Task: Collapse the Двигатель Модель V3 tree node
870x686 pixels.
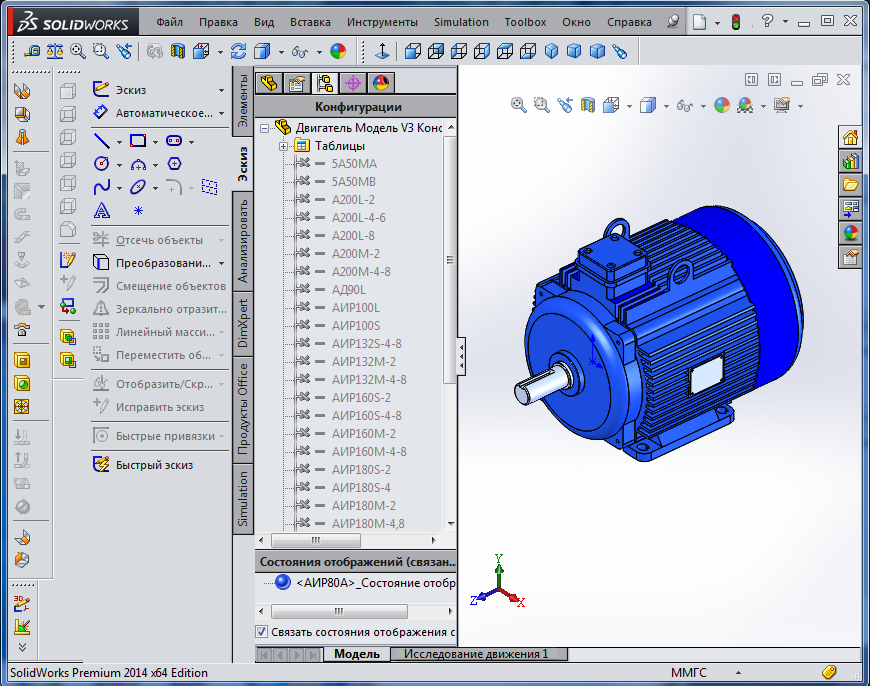Action: [265, 128]
